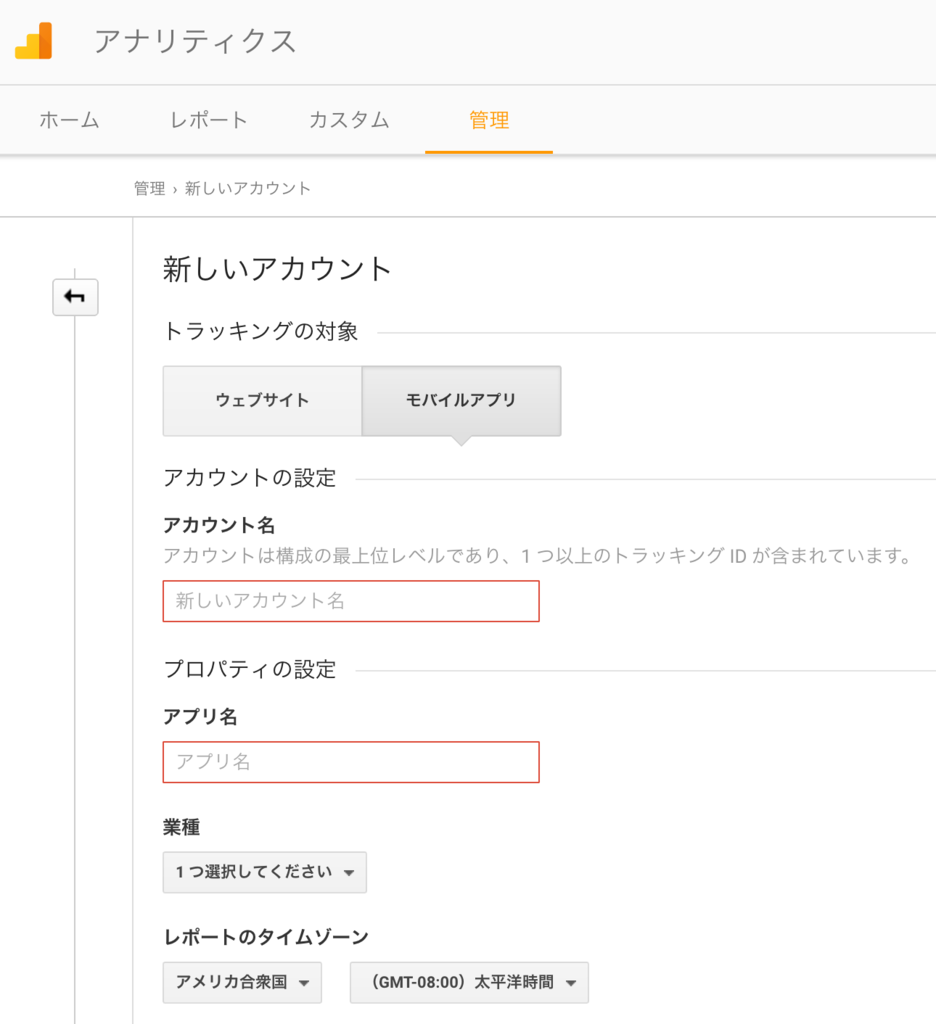Focus the 新しいアカウント名 input field
This screenshot has width=936, height=1024.
pyautogui.click(x=351, y=601)
